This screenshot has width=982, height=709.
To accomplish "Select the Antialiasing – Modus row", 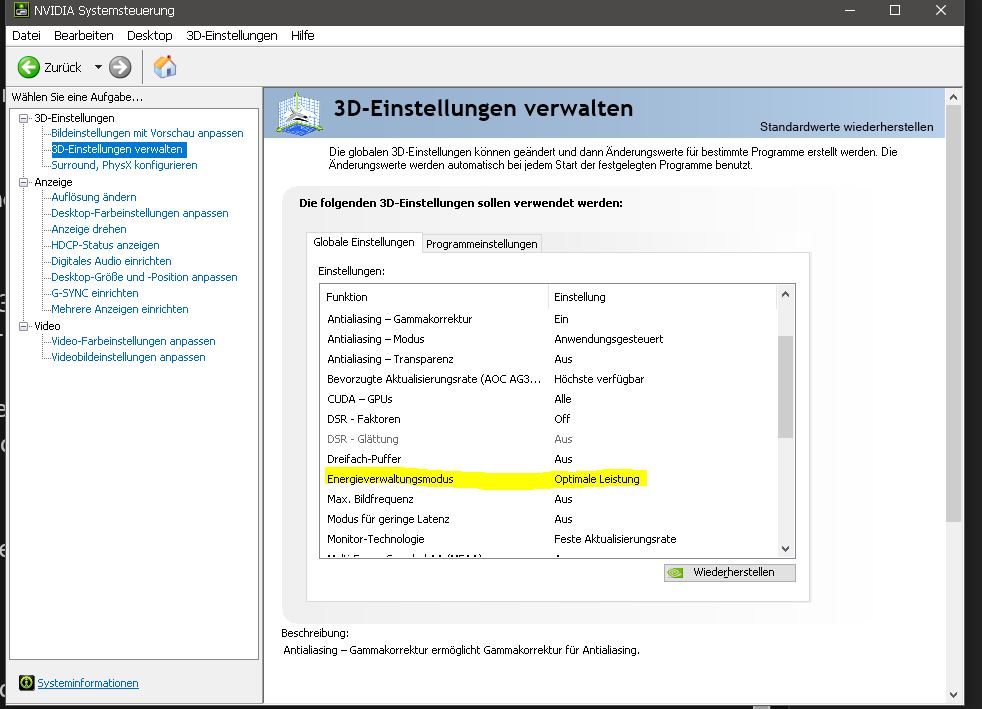I will click(549, 339).
